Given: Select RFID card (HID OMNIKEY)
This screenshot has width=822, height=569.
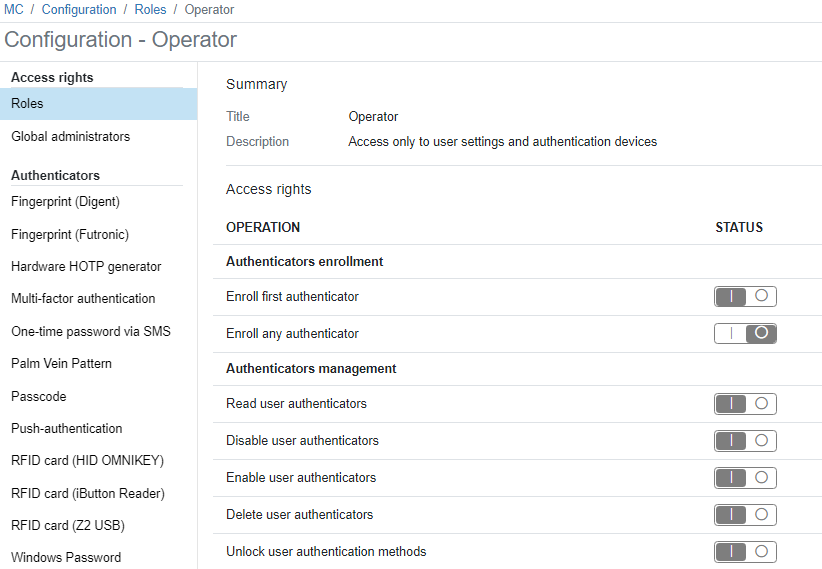Looking at the screenshot, I should point(87,460).
